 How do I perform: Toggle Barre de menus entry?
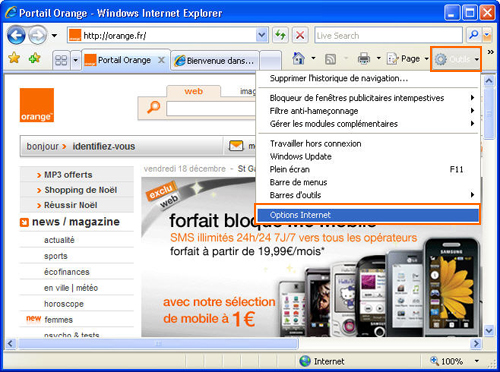(368, 182)
